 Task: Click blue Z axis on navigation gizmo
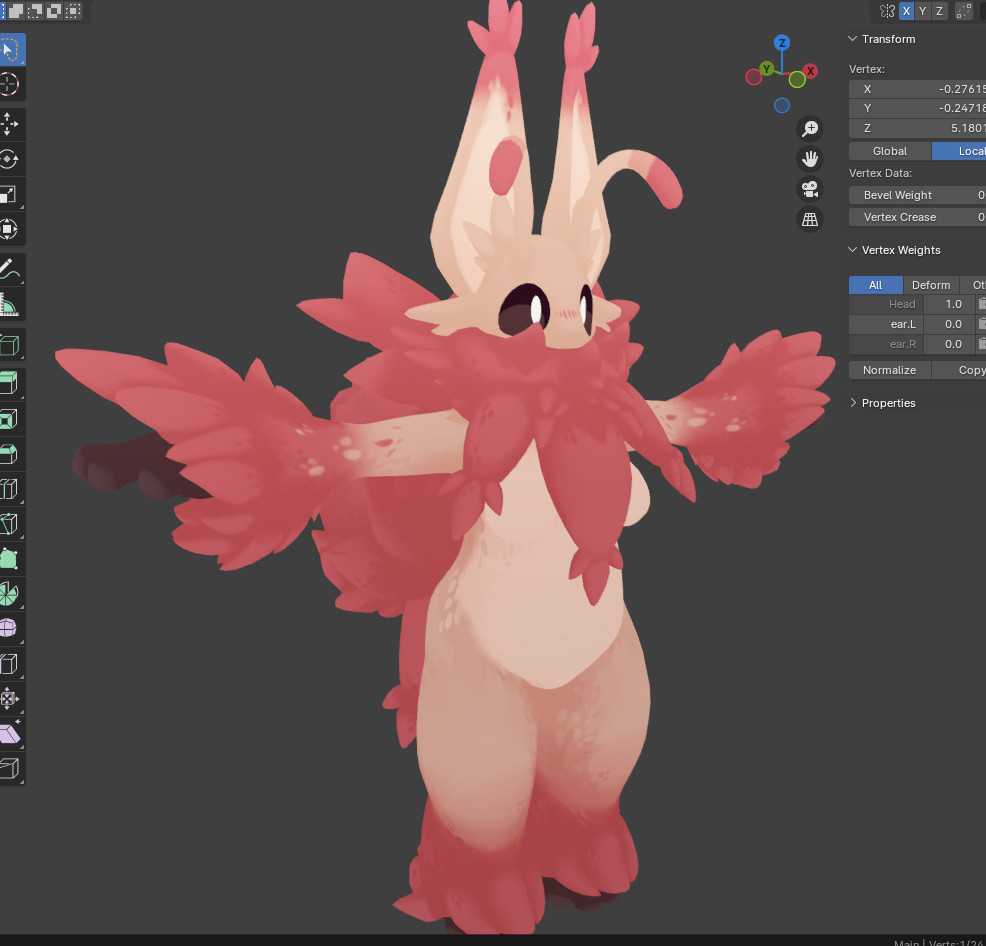782,43
